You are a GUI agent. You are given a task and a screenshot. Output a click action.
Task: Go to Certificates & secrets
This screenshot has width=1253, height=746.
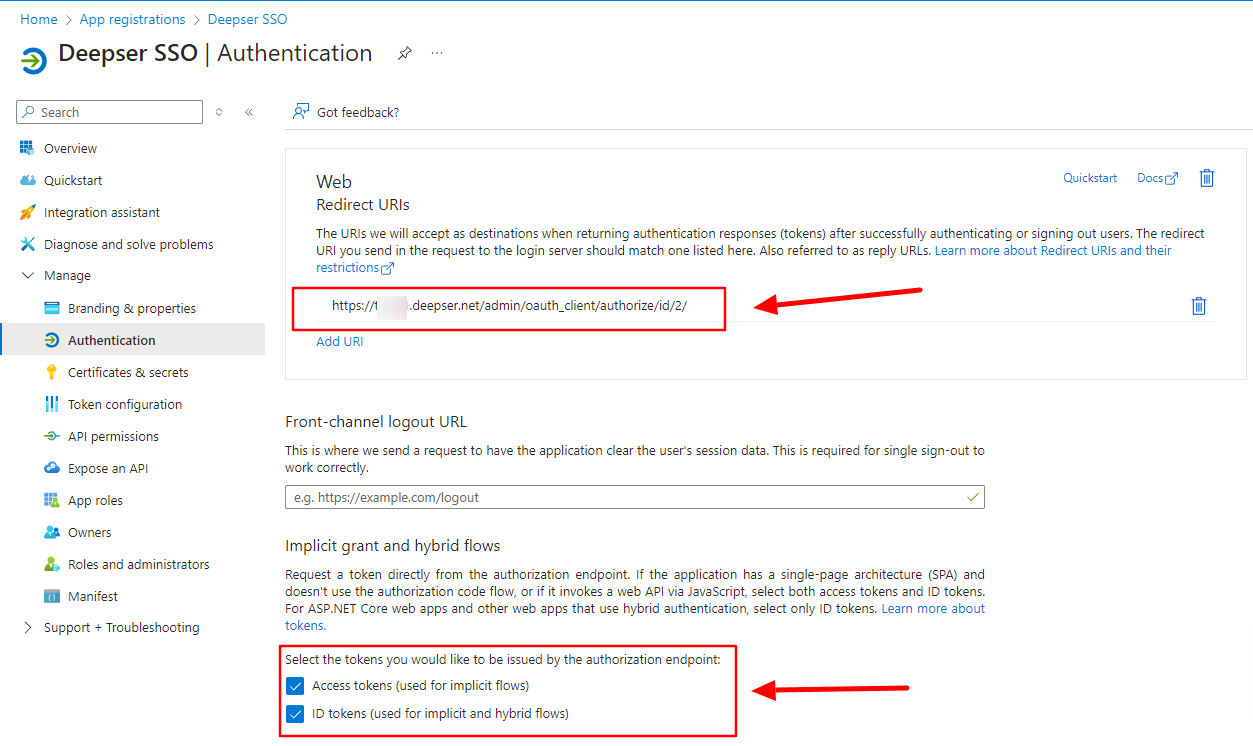[x=128, y=372]
